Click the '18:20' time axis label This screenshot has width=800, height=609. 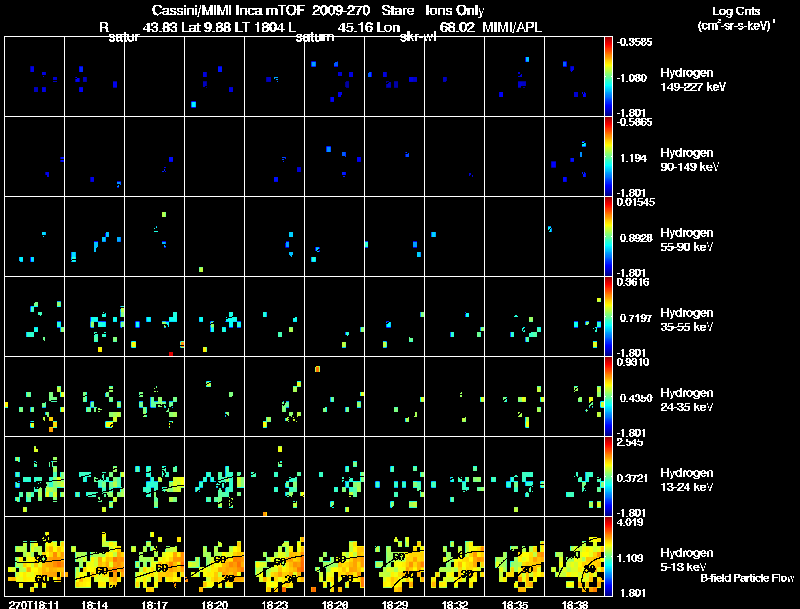215,604
